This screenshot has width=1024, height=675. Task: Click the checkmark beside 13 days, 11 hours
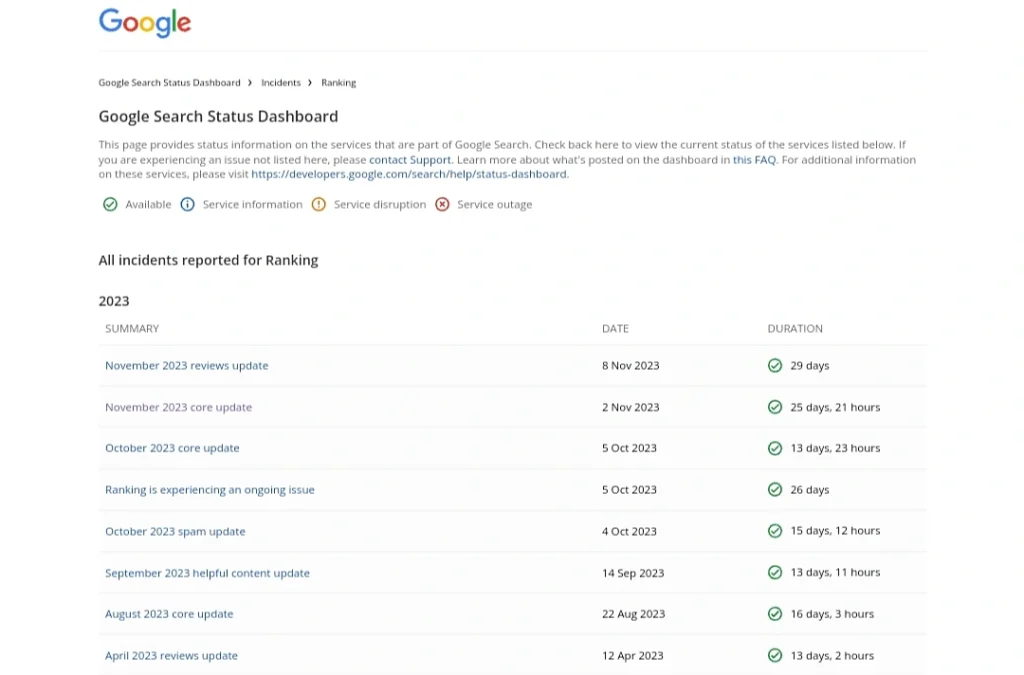(775, 573)
